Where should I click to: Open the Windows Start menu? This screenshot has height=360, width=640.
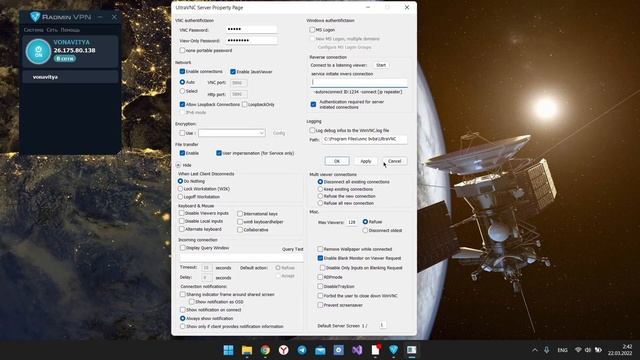pos(229,350)
